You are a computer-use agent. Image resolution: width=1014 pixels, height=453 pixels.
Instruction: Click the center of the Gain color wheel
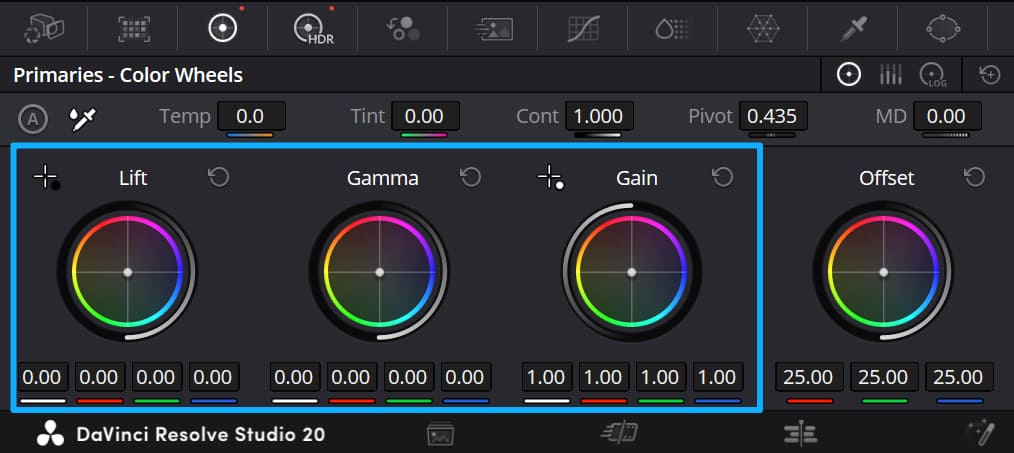coord(632,272)
